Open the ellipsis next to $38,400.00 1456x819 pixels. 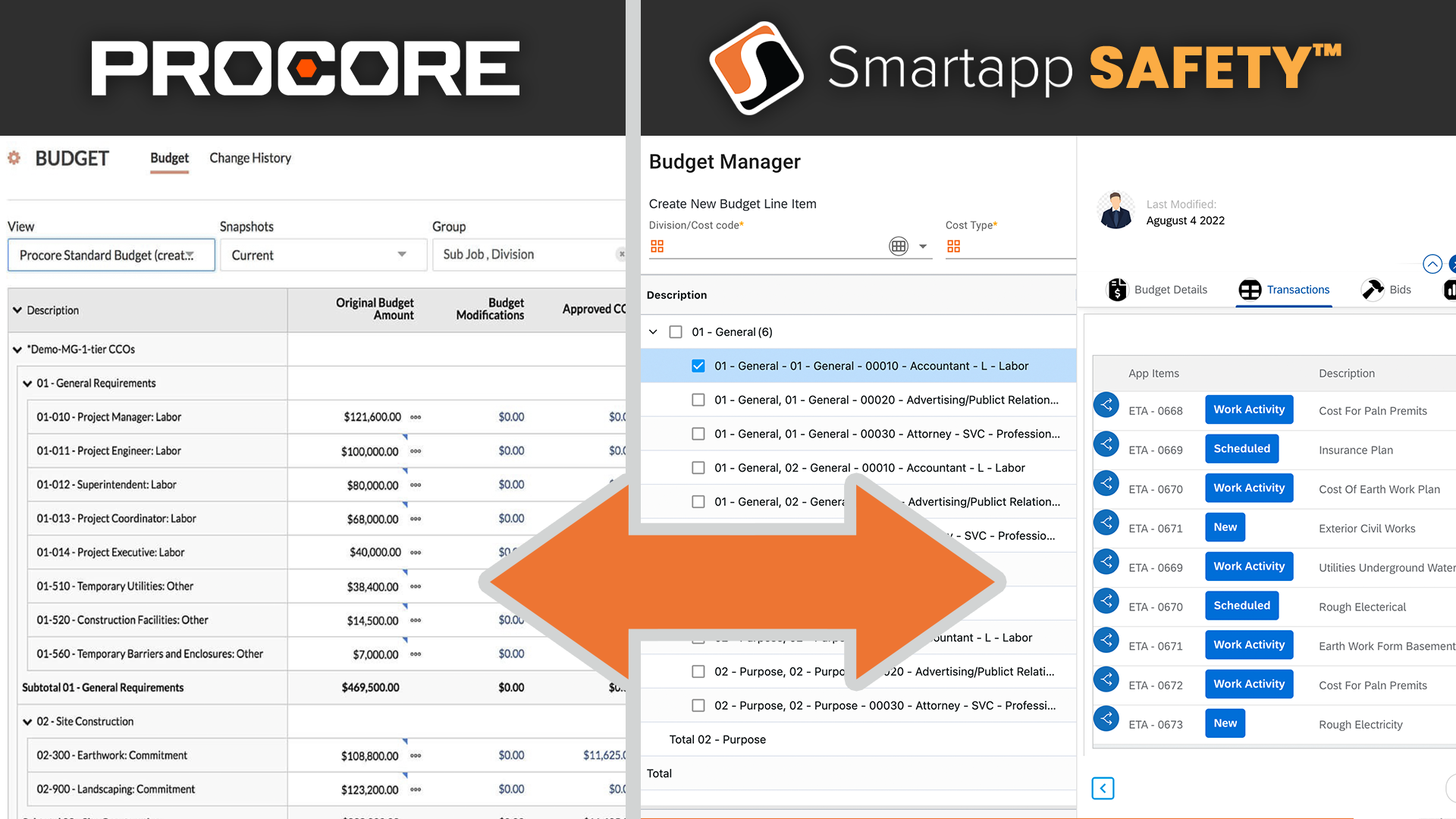[x=416, y=587]
